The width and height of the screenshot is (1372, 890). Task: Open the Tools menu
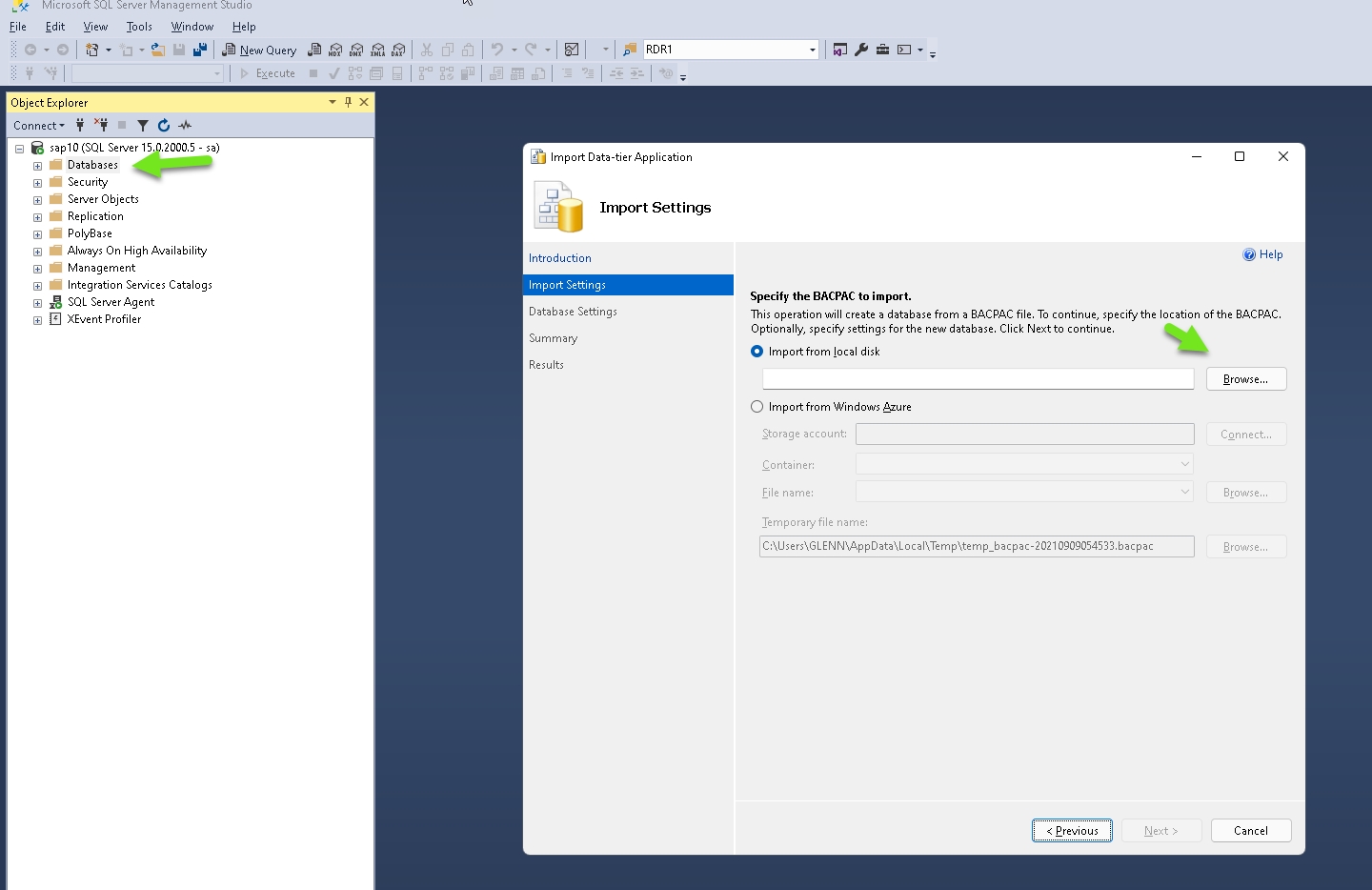pyautogui.click(x=139, y=27)
